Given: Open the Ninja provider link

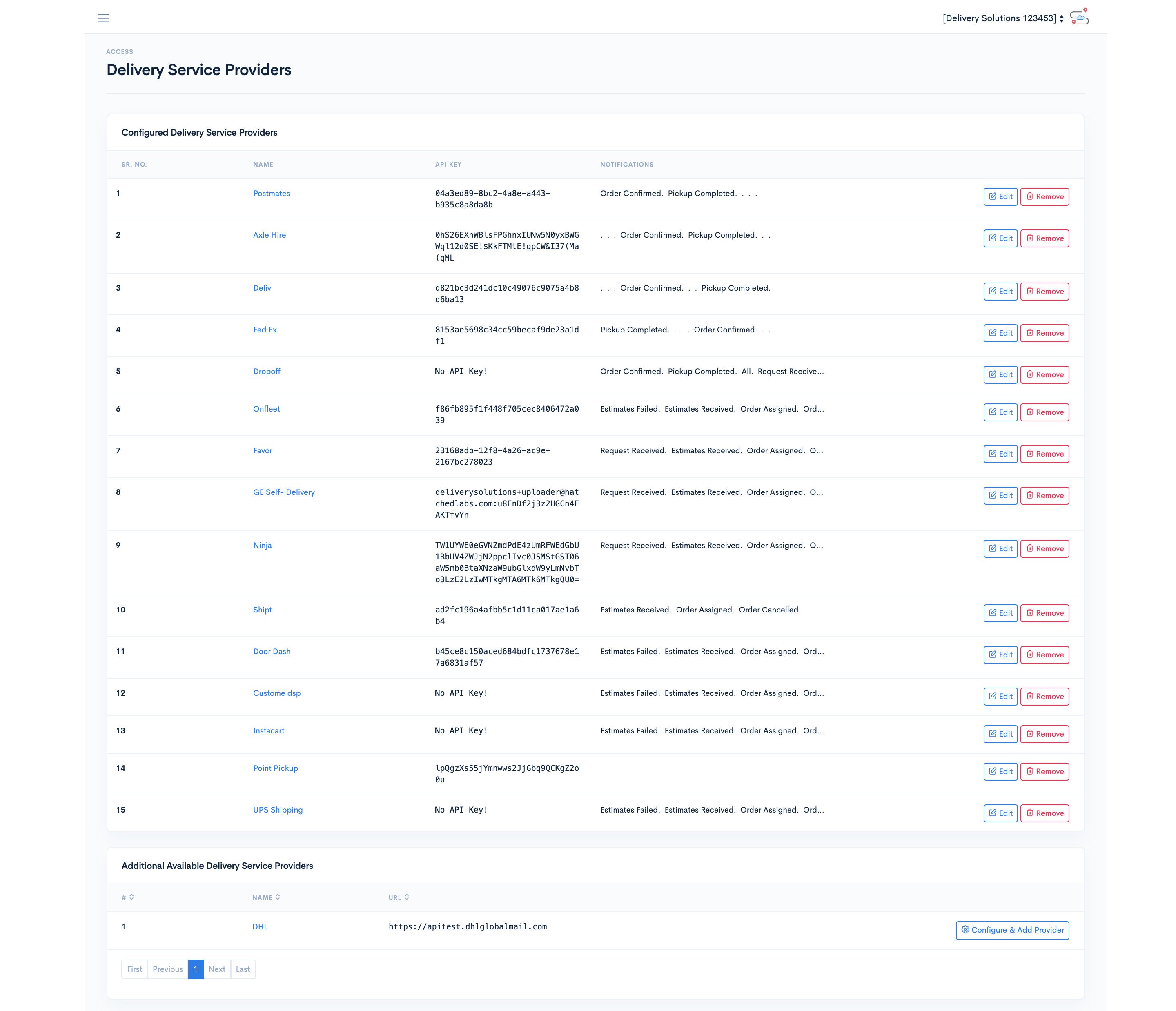Looking at the screenshot, I should pos(262,546).
